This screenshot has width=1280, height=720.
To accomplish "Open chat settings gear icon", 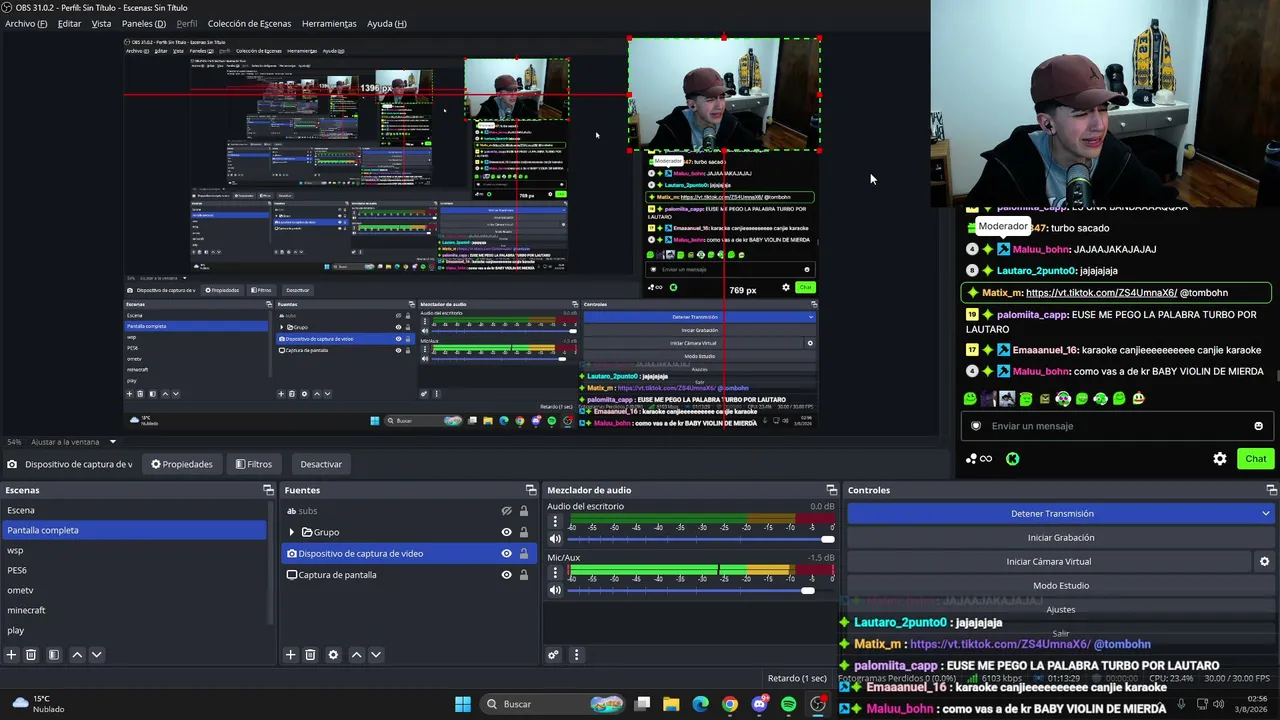I will pyautogui.click(x=1220, y=459).
